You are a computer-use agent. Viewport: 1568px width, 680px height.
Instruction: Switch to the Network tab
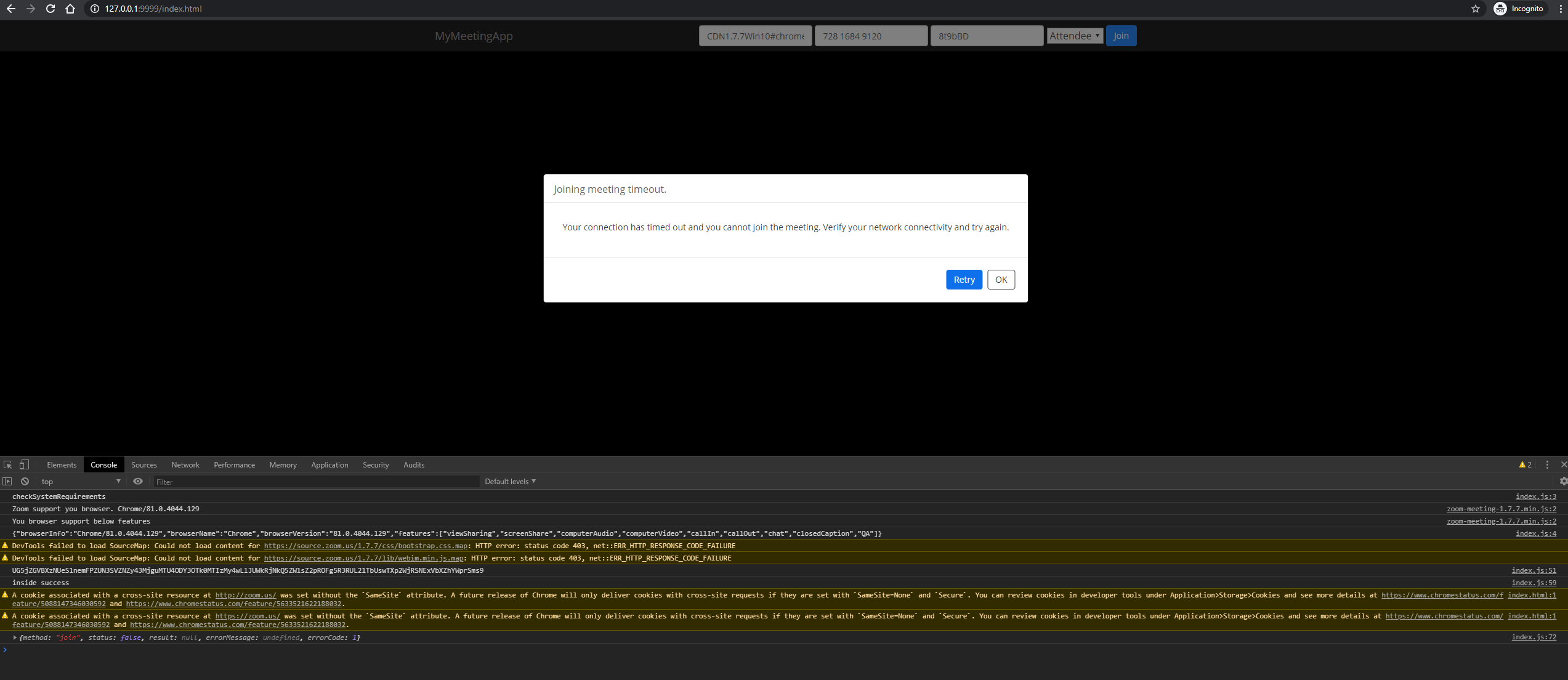[185, 465]
